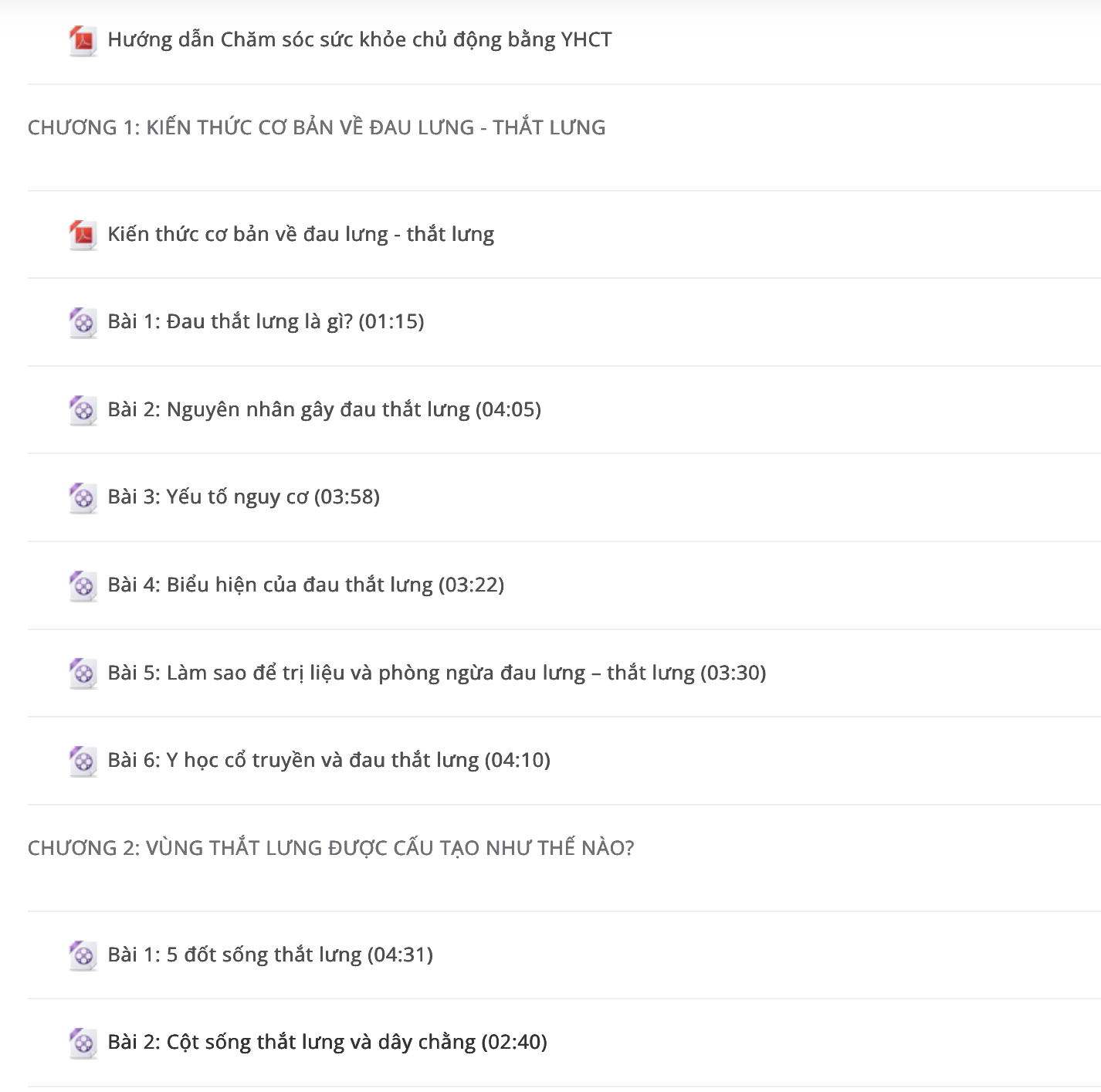The height and width of the screenshot is (1092, 1101).
Task: Click video icon next to Bài 1: Đau thắt lưng là gì
Action: (83, 322)
